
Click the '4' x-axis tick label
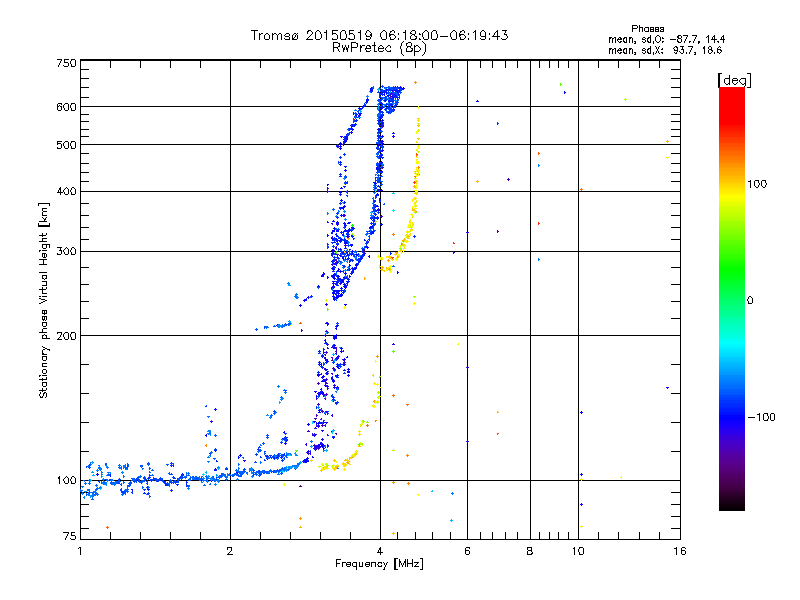(380, 552)
